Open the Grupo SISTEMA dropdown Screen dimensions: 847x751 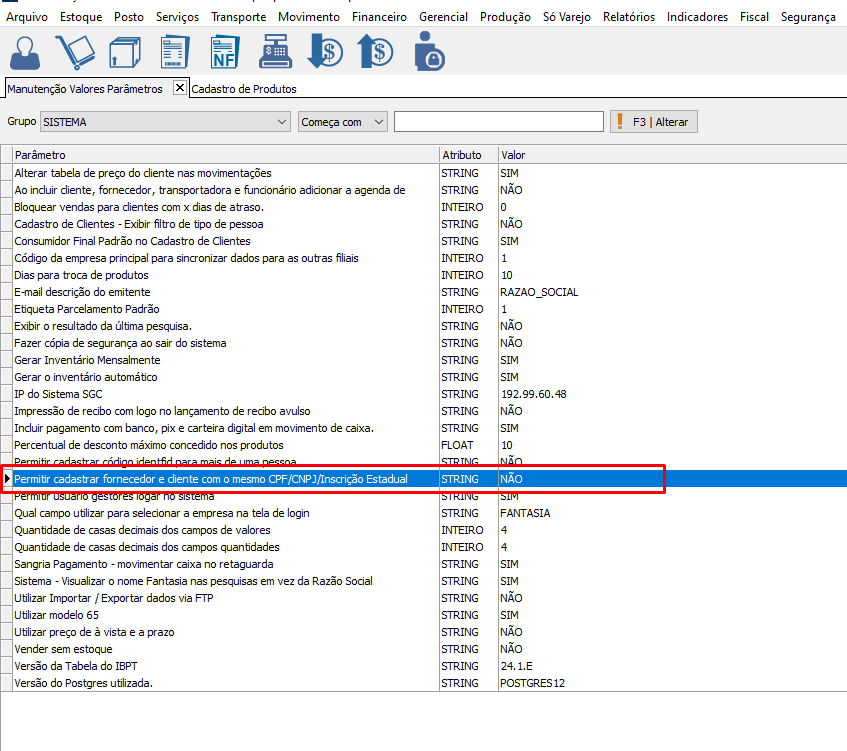pos(281,122)
